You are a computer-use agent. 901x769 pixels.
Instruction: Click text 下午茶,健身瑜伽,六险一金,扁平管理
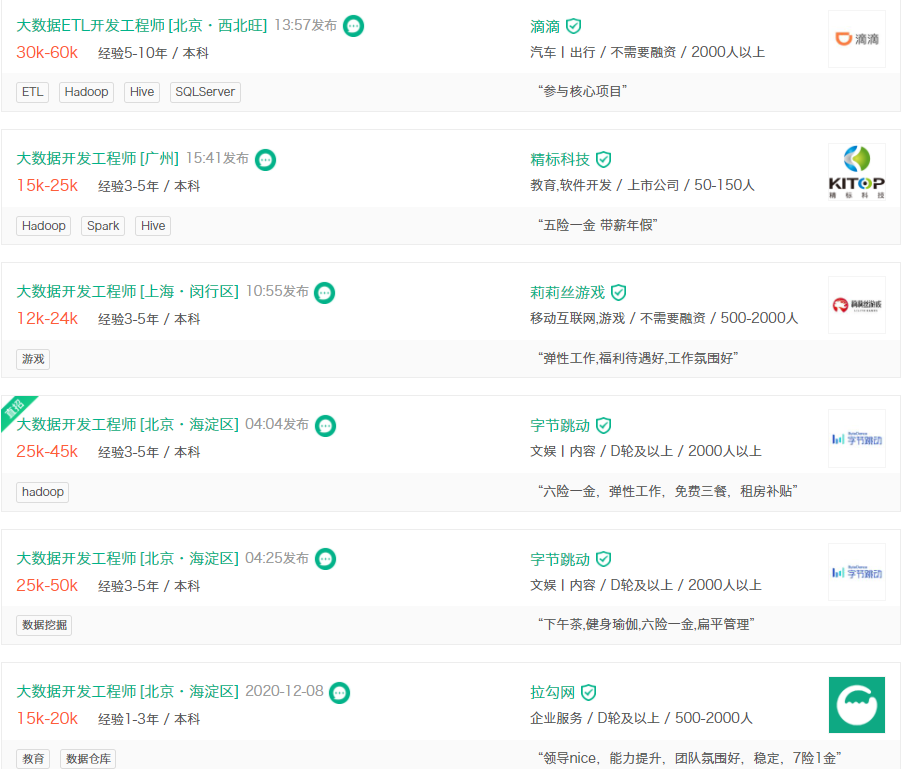pos(646,625)
